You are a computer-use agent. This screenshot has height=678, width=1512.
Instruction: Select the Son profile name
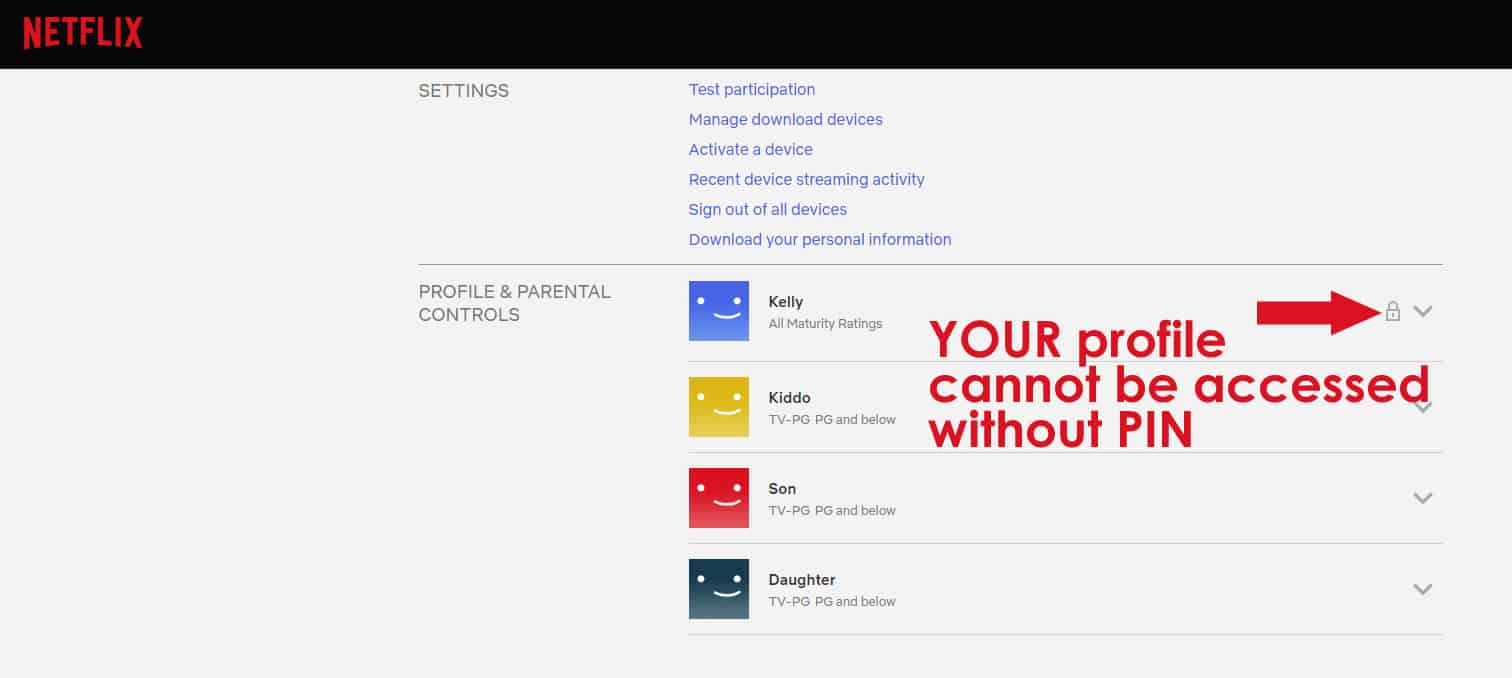782,489
